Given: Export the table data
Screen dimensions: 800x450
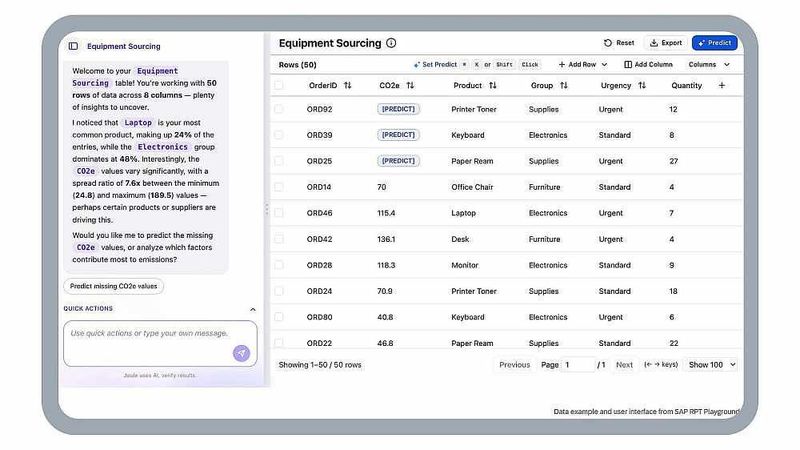Looking at the screenshot, I should tap(666, 43).
